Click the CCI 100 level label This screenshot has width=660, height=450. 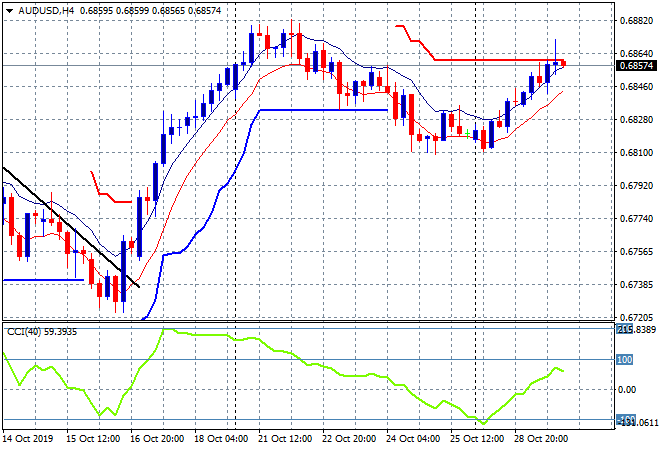pos(625,359)
